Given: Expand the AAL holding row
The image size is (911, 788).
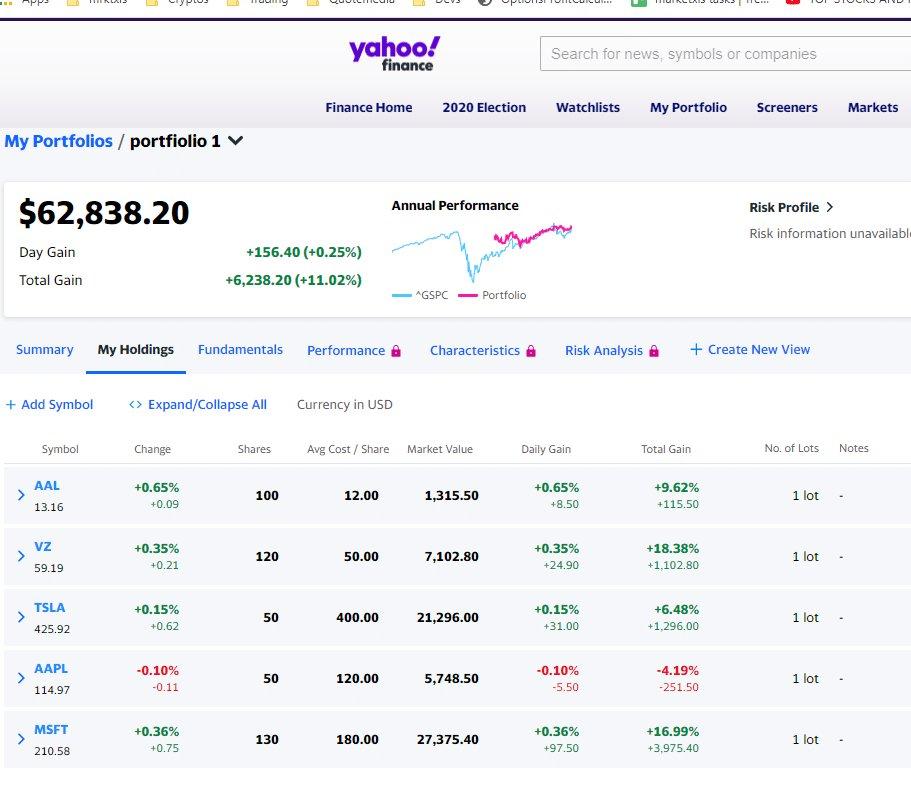Looking at the screenshot, I should click(x=20, y=494).
